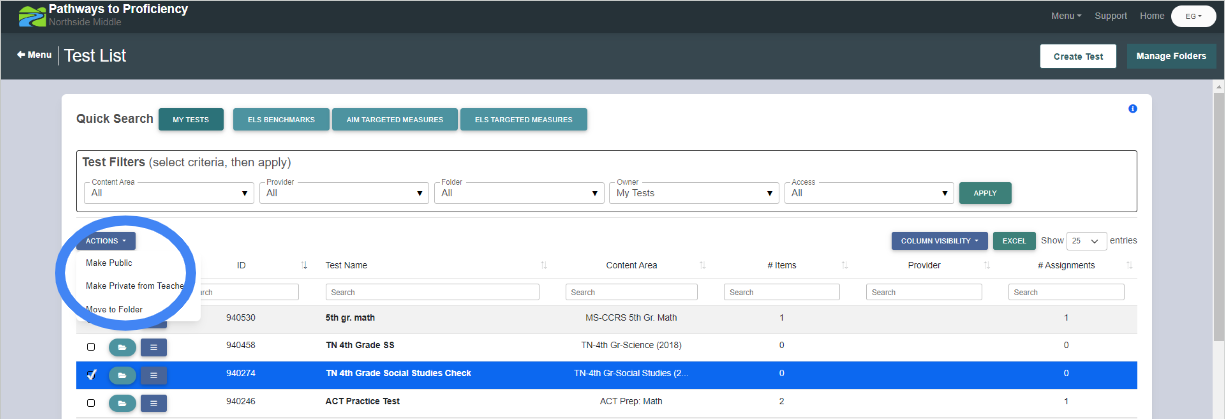Sort by Content Area column arrows

(x=703, y=265)
